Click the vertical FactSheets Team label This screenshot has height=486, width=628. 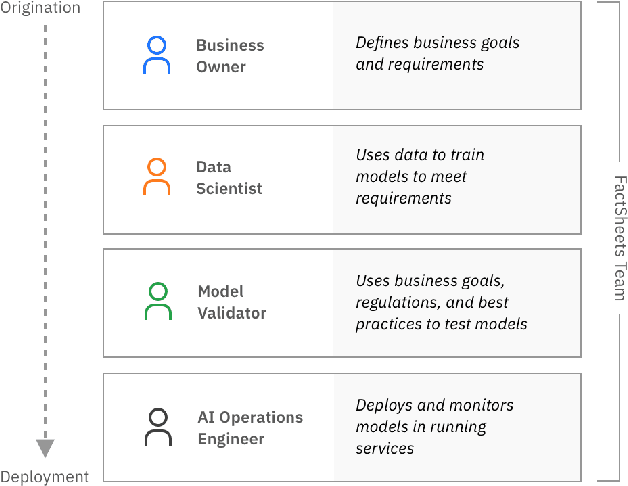coord(618,241)
